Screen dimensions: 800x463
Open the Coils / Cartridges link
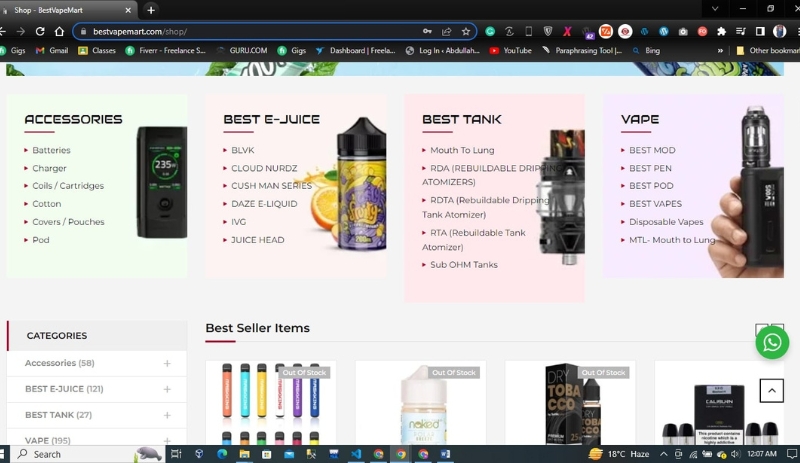pos(68,186)
